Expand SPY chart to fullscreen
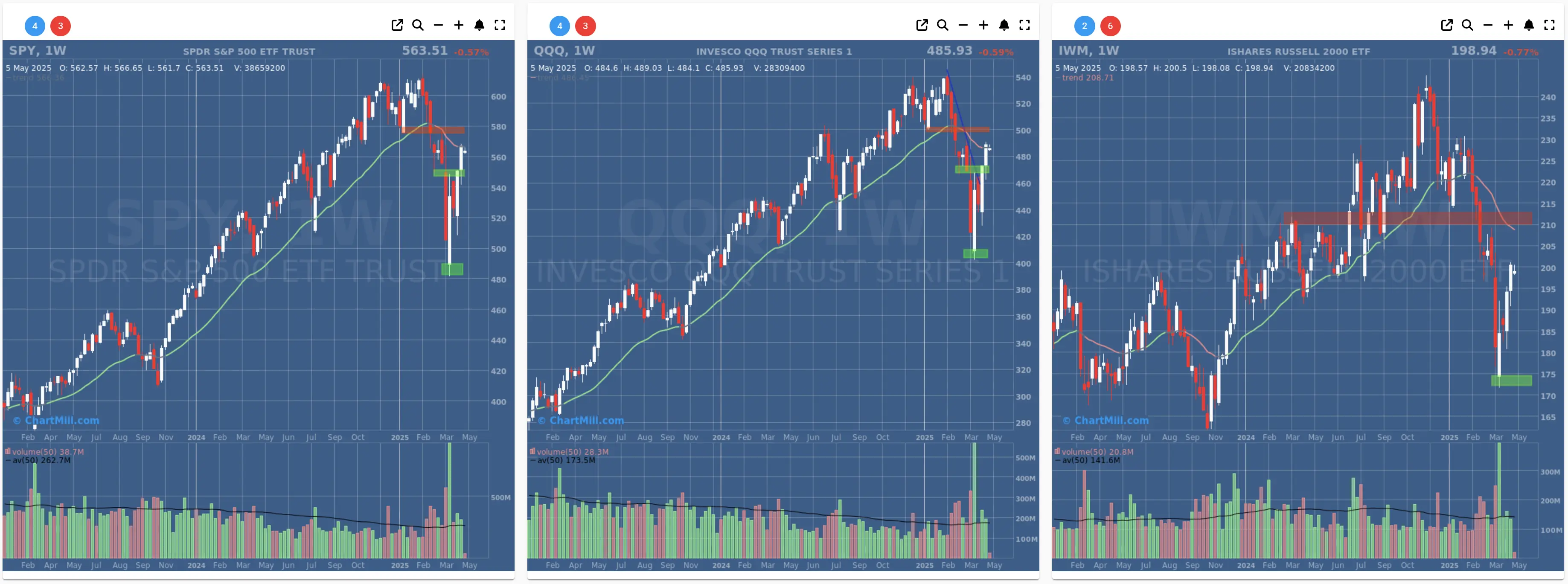 click(500, 25)
